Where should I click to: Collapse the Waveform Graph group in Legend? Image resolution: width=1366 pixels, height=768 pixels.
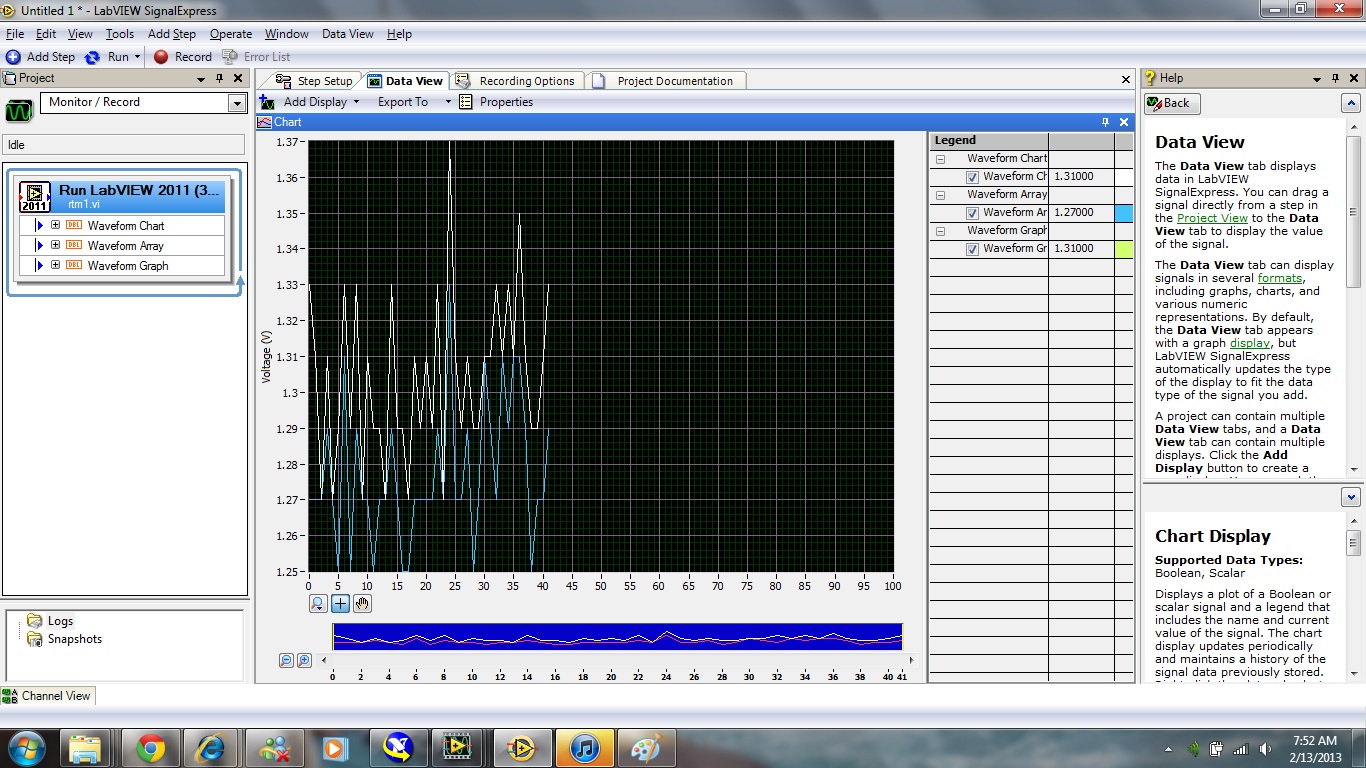[940, 231]
